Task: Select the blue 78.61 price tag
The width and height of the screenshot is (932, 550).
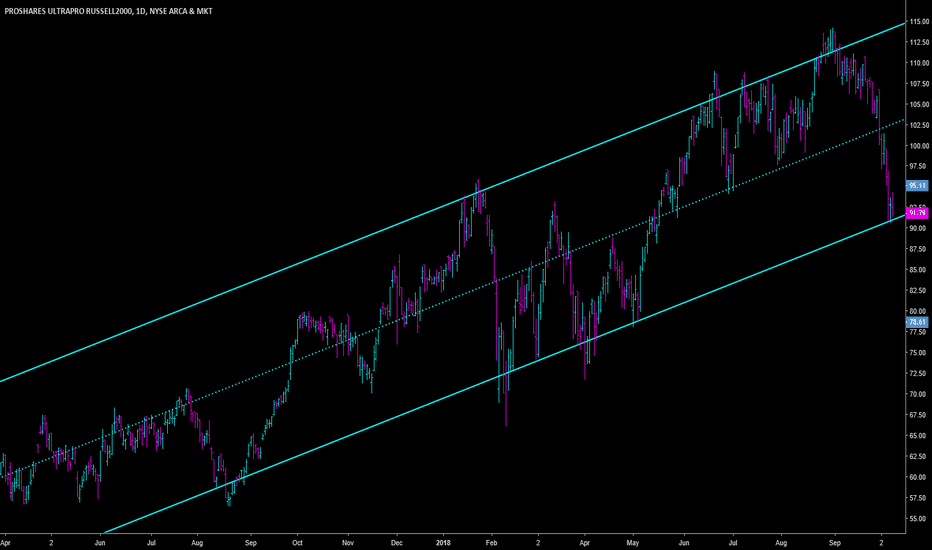Action: (x=917, y=322)
